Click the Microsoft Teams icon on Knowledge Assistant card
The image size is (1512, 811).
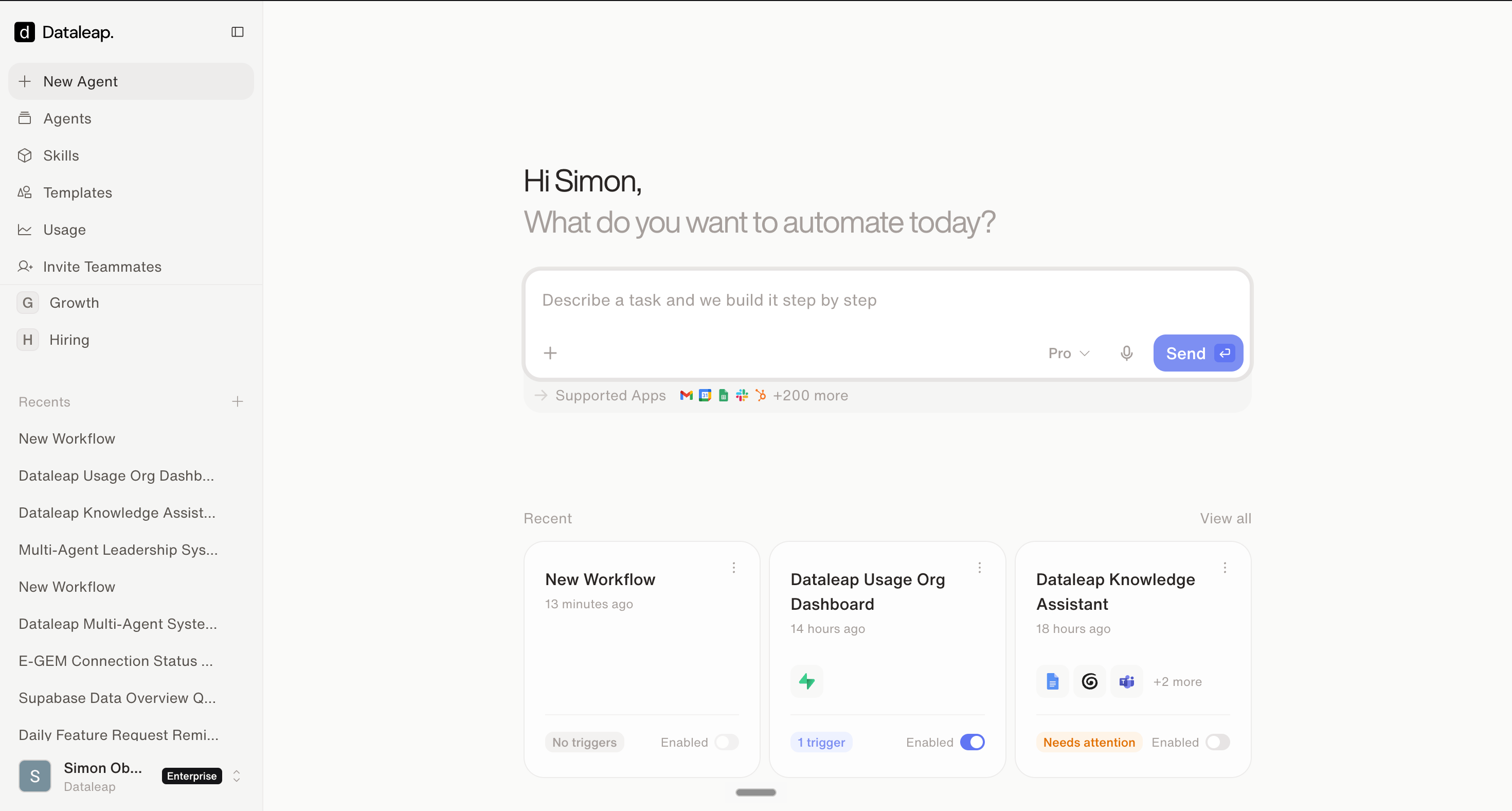point(1126,681)
